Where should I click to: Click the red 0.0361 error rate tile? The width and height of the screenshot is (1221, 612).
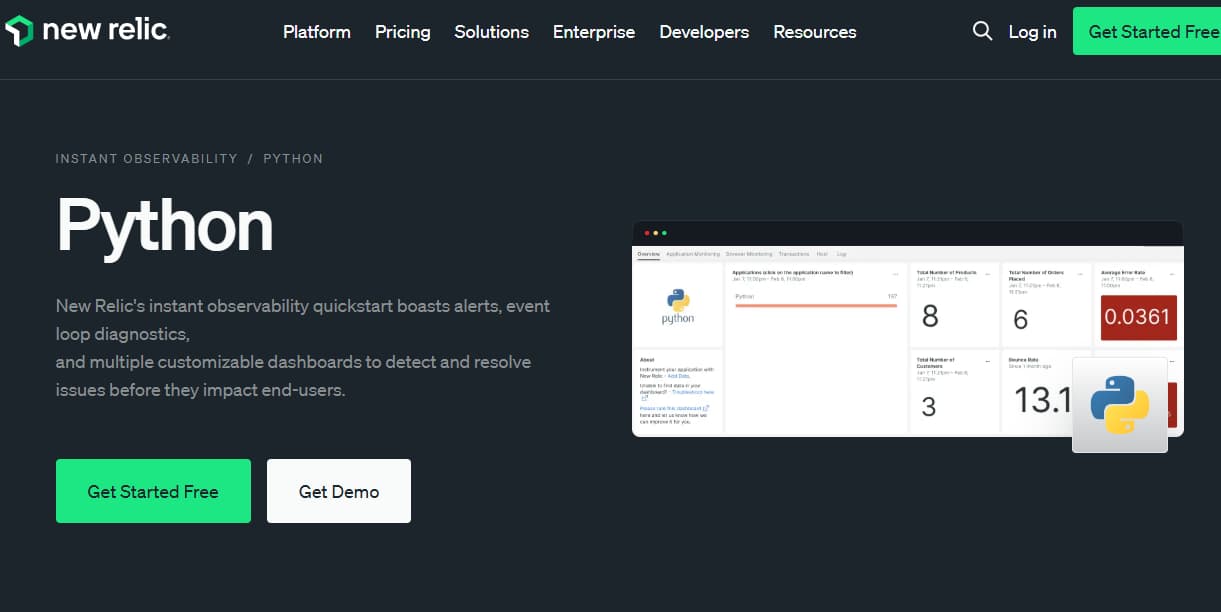1138,318
